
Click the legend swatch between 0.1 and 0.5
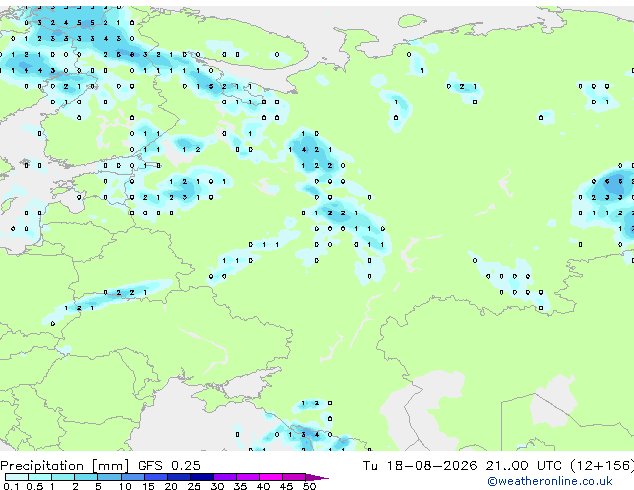(17, 477)
